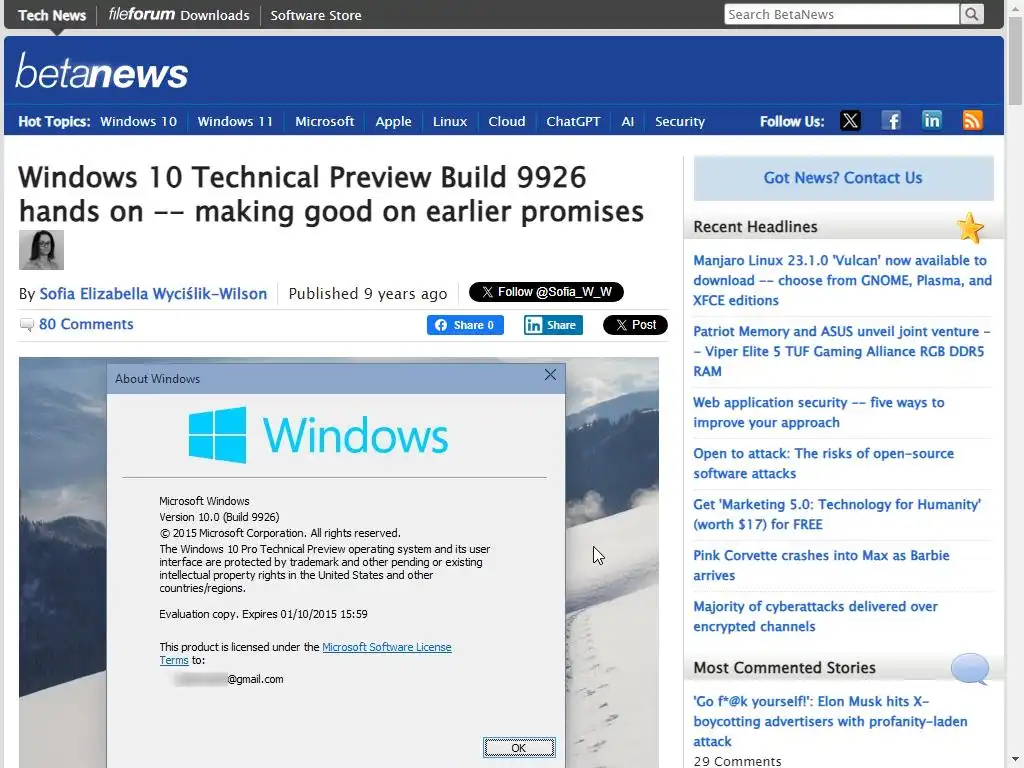The image size is (1024, 768).
Task: Open the Marketing 5.0 free ebook headline
Action: [x=837, y=514]
